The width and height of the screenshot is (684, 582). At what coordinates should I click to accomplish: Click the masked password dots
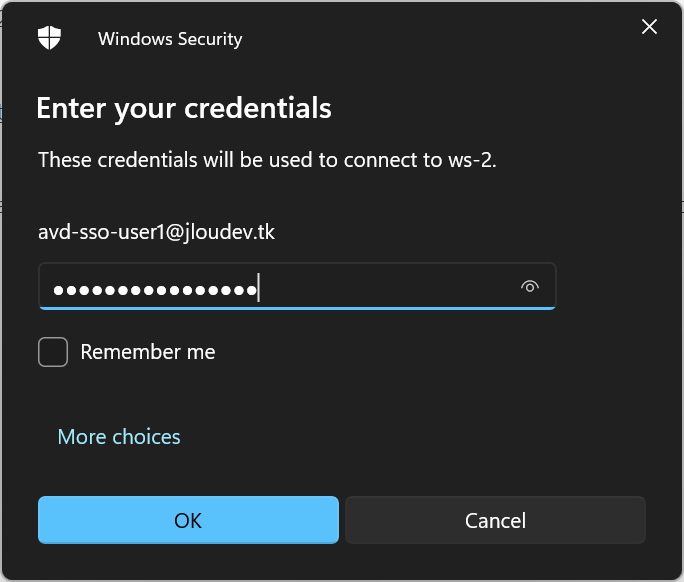pyautogui.click(x=155, y=290)
